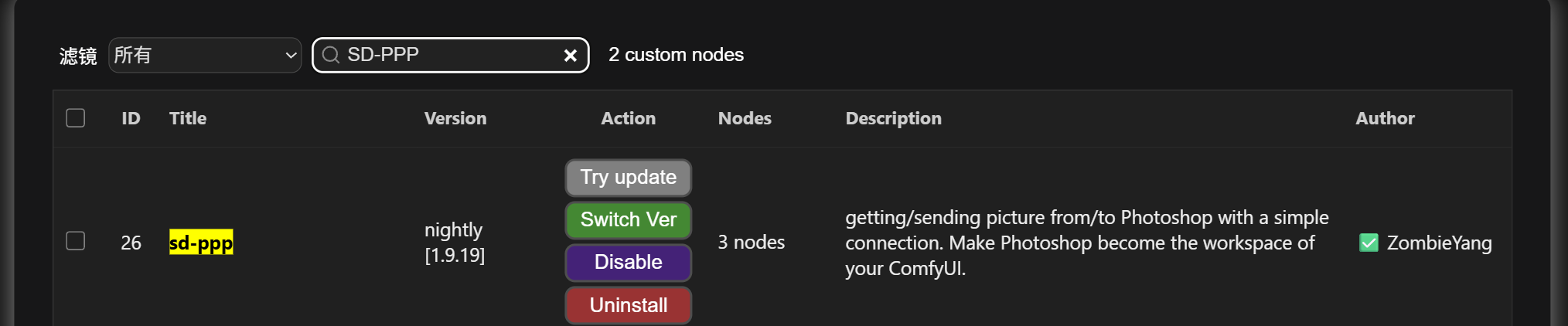This screenshot has width=1568, height=326.
Task: Click the filter dropdown chevron arrow
Action: click(291, 56)
